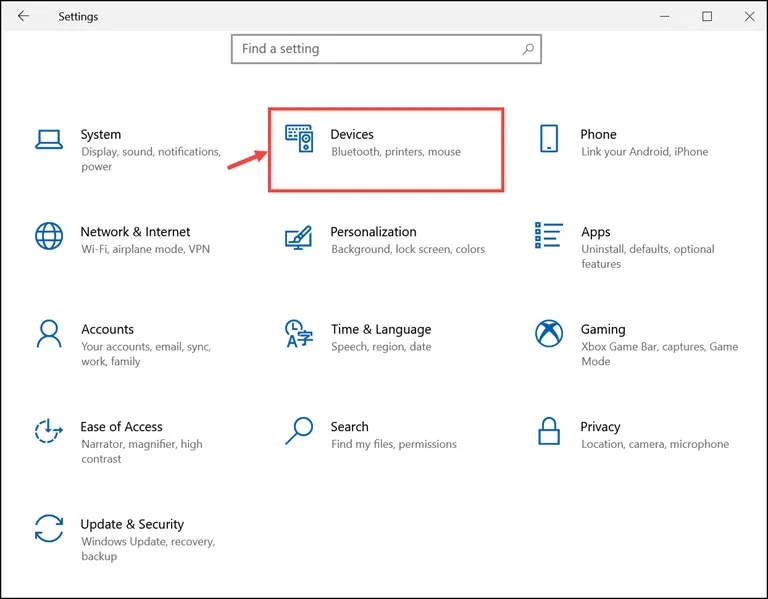Open the Personalization heading
The height and width of the screenshot is (599, 768).
click(374, 232)
